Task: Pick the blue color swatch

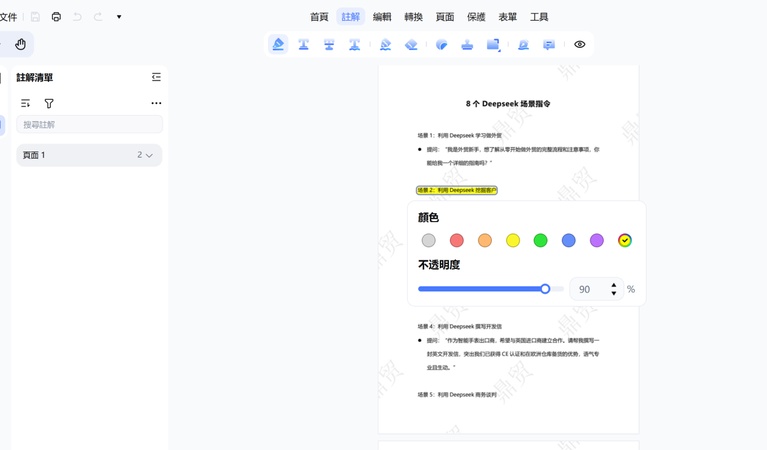Action: 568,240
